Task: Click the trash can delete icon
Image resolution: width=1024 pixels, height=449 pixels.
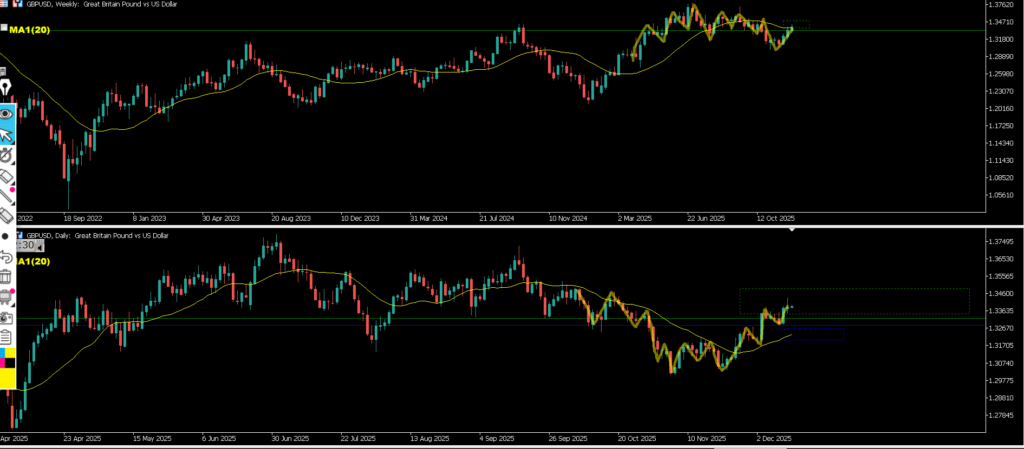Action: pos(5,276)
